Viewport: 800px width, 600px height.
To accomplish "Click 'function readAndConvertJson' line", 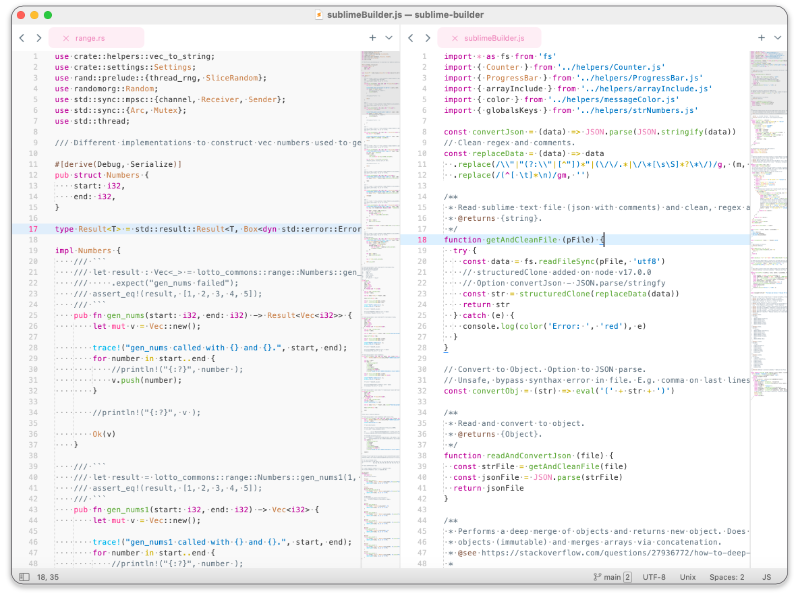I will tap(529, 456).
